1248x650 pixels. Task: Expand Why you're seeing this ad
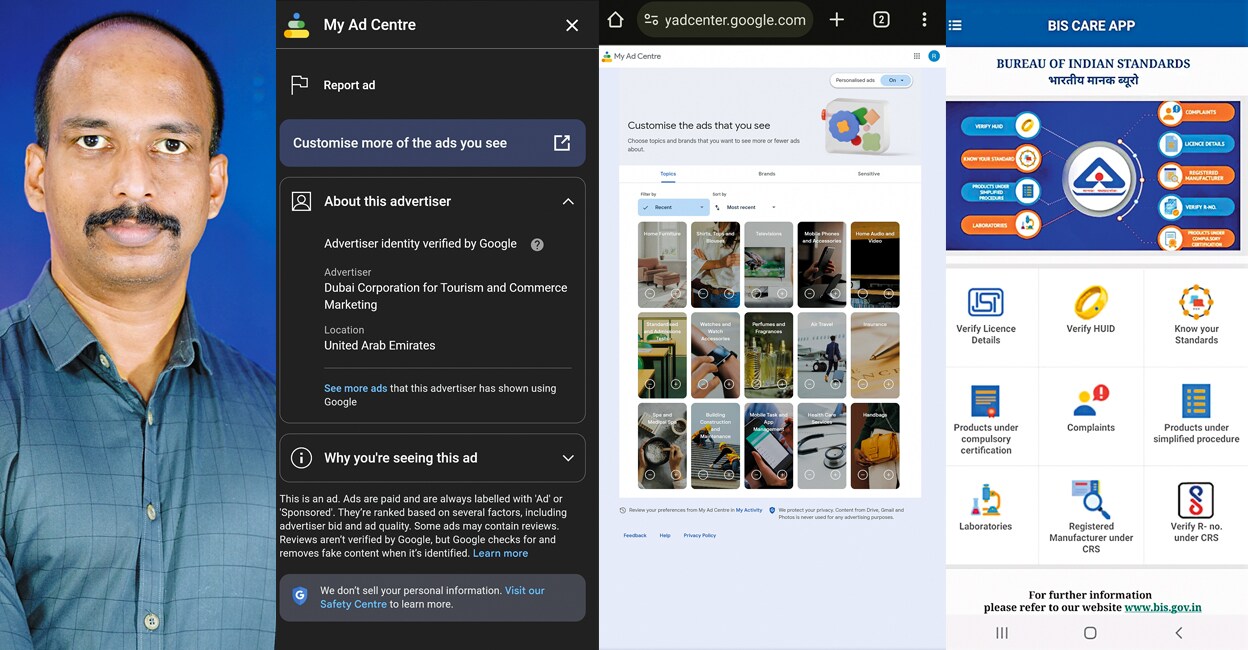(568, 458)
